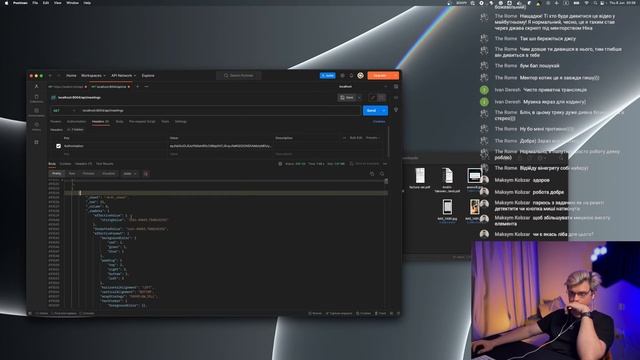Search the response body with magnifier icon

(382, 174)
